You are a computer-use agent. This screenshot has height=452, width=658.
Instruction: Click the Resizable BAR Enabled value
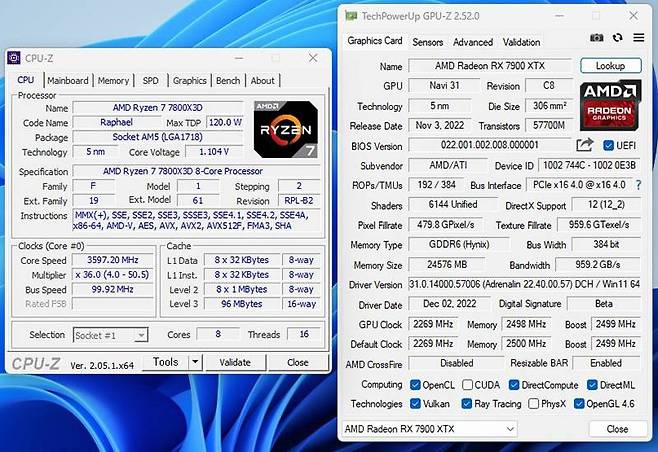click(606, 363)
